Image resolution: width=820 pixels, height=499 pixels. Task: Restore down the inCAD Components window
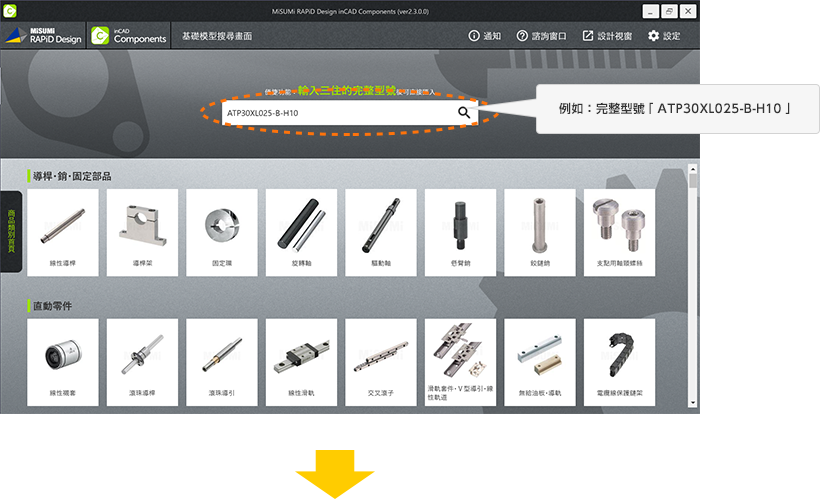coord(669,11)
